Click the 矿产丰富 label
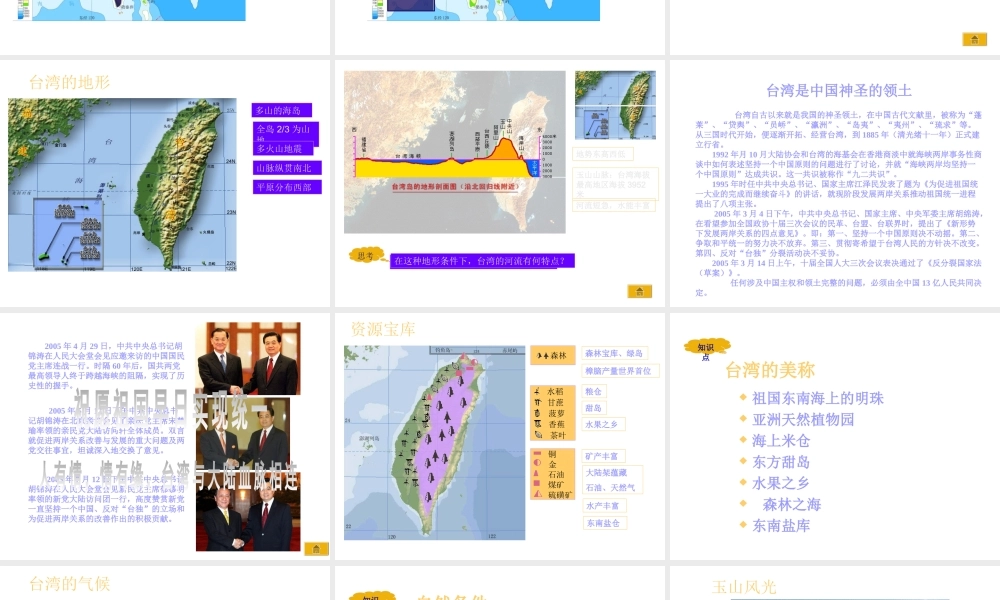1000x600 pixels. point(603,456)
